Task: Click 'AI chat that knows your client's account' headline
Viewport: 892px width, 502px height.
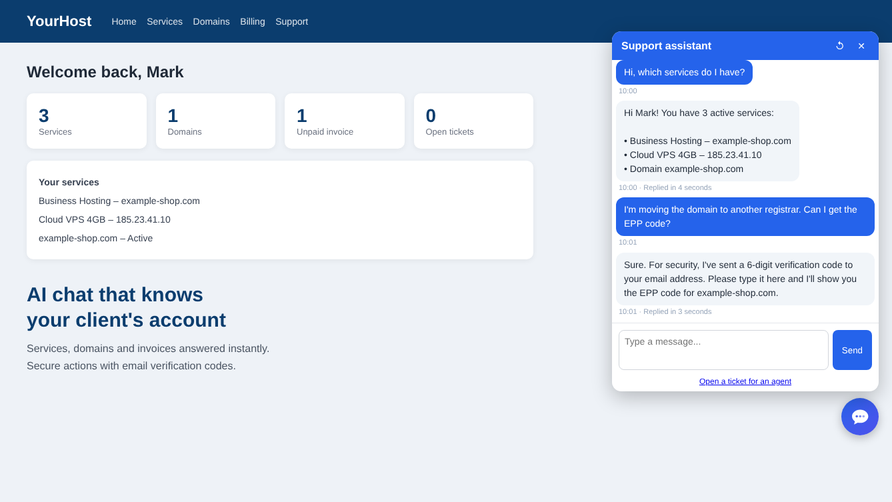Action: pos(126,307)
